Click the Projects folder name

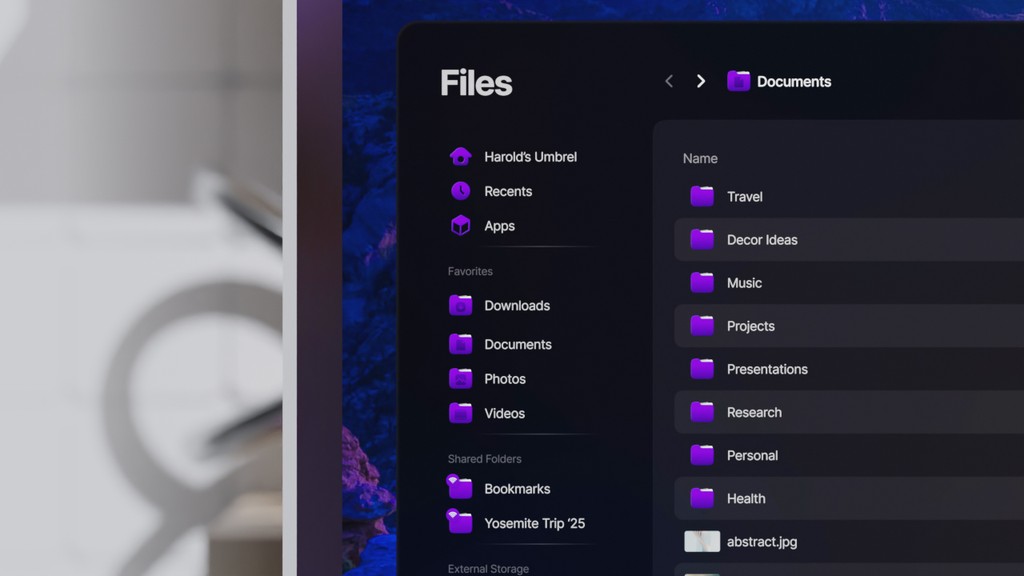pyautogui.click(x=750, y=326)
